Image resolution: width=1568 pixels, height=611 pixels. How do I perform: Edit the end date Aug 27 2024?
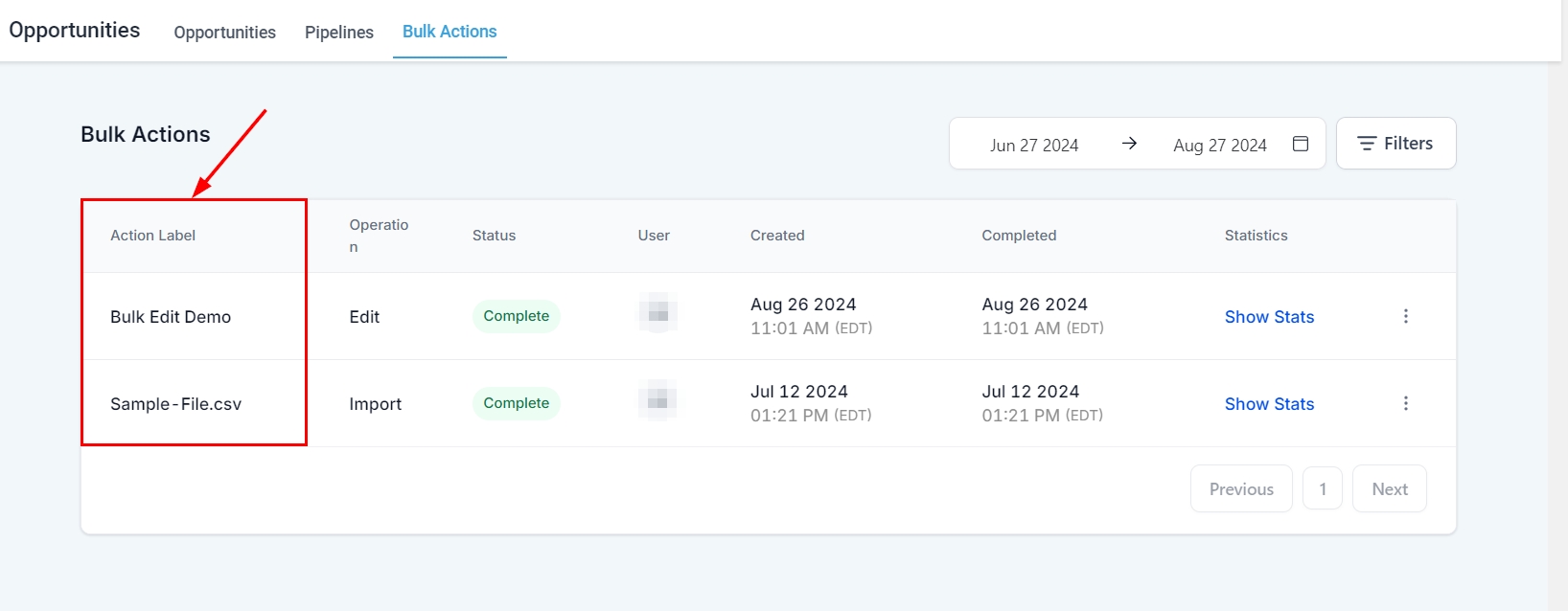[1219, 145]
